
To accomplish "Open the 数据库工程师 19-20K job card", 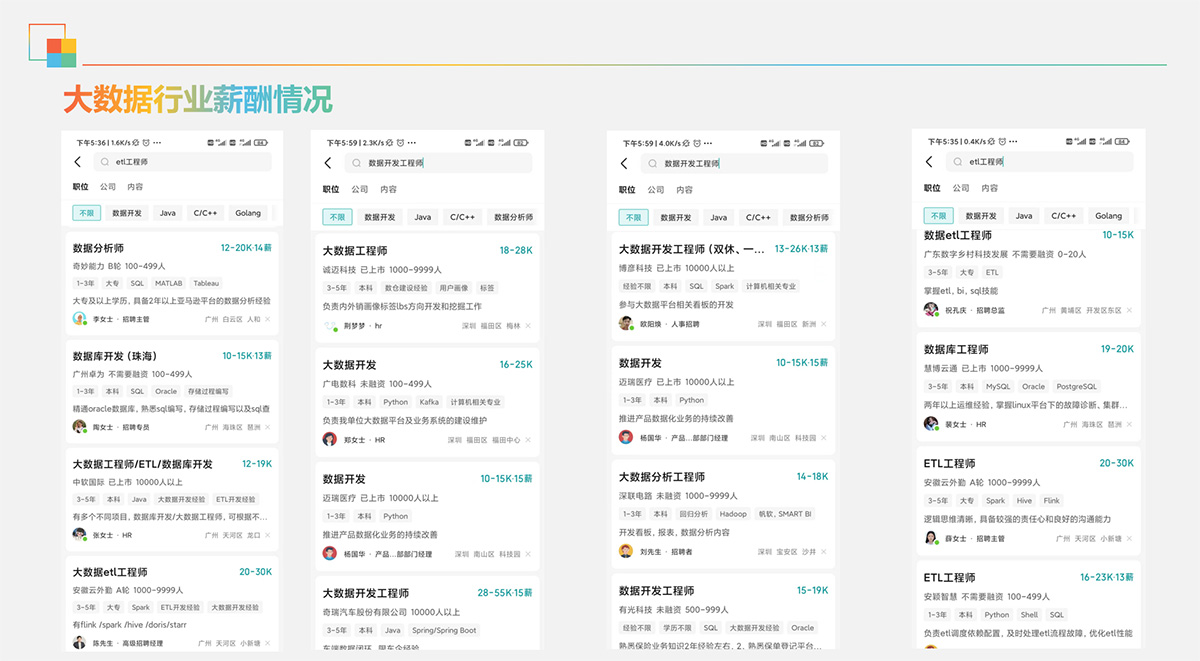I will [x=956, y=350].
